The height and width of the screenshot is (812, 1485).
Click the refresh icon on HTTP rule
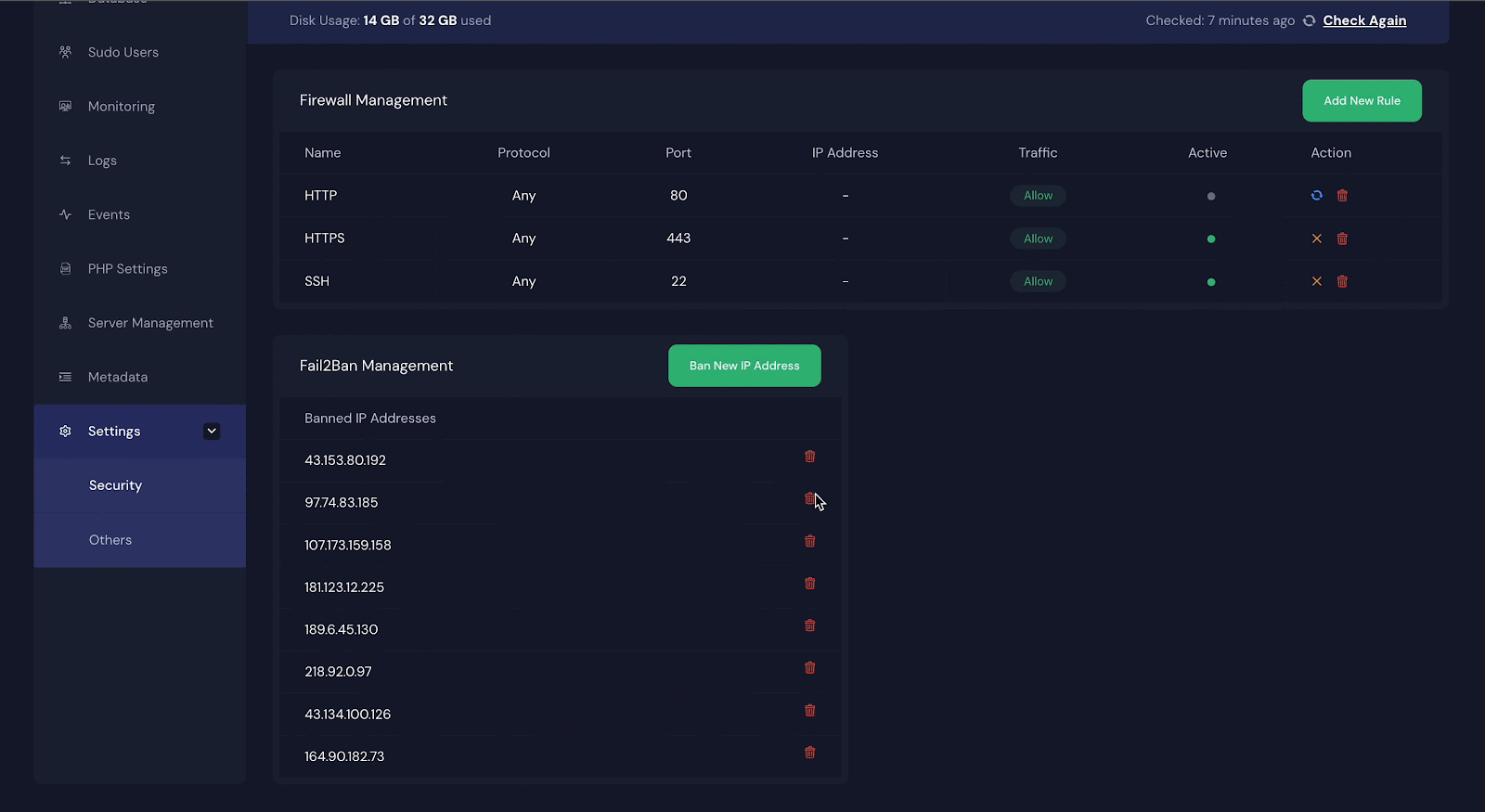[1316, 196]
